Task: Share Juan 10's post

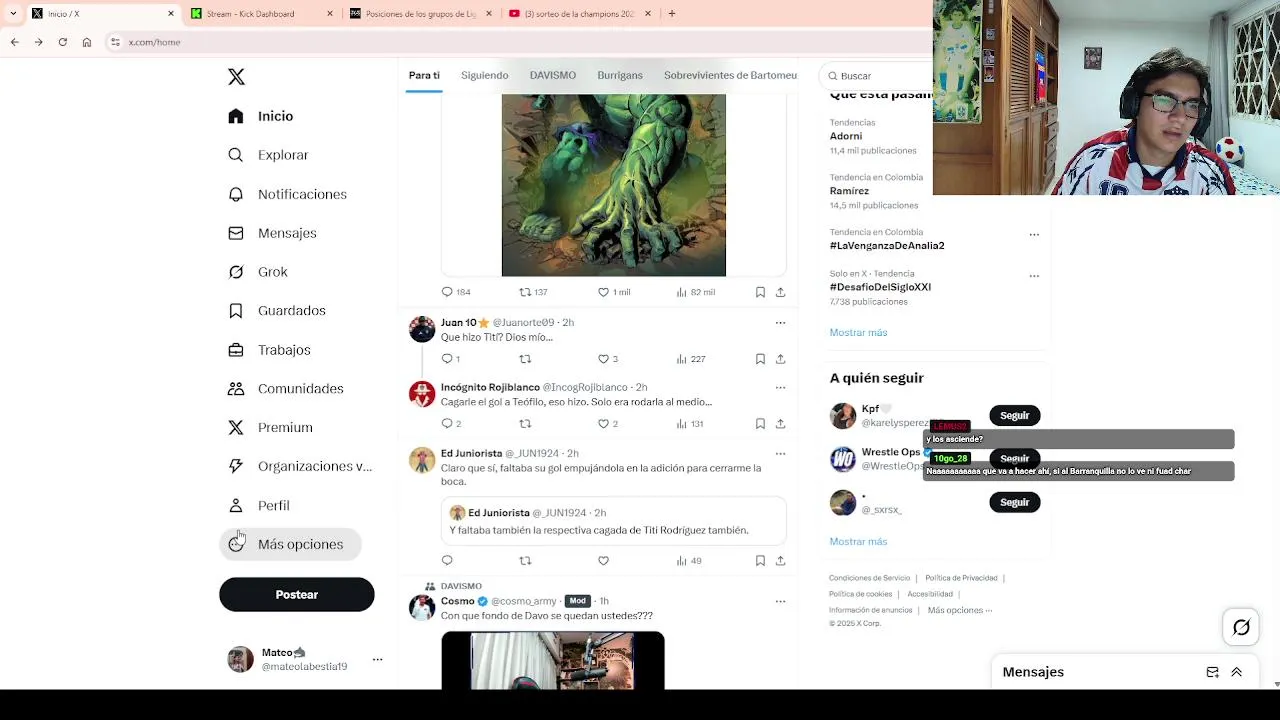Action: pyautogui.click(x=780, y=359)
